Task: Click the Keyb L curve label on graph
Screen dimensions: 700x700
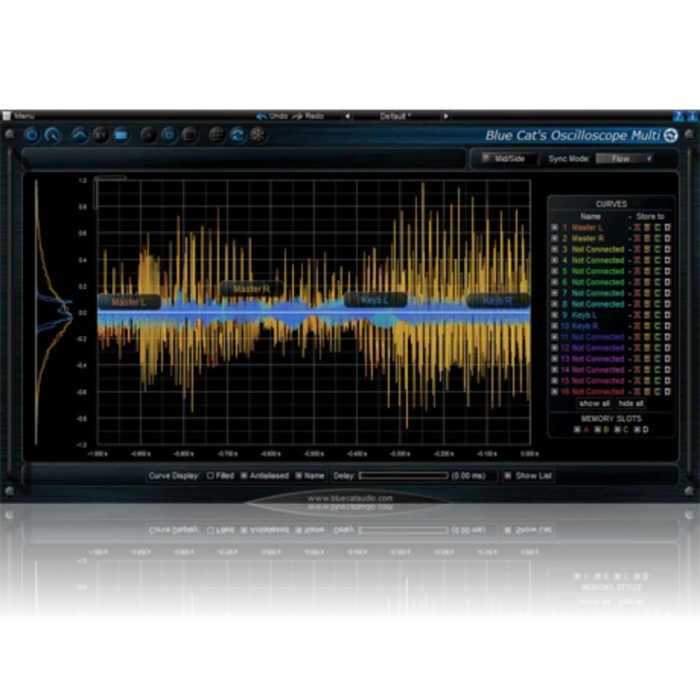Action: point(375,300)
